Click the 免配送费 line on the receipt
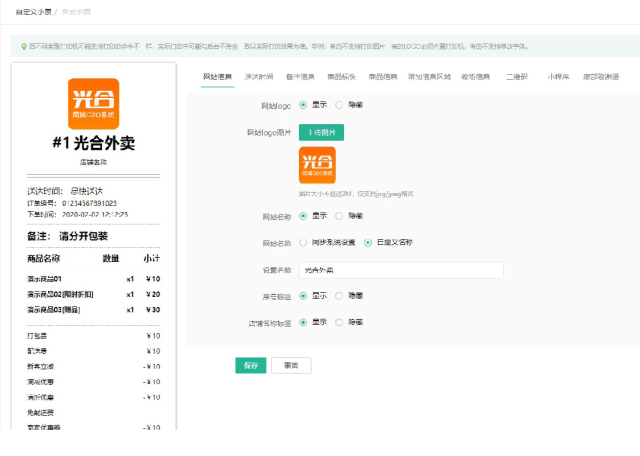Screen dimensions: 640x456 pyautogui.click(x=40, y=413)
